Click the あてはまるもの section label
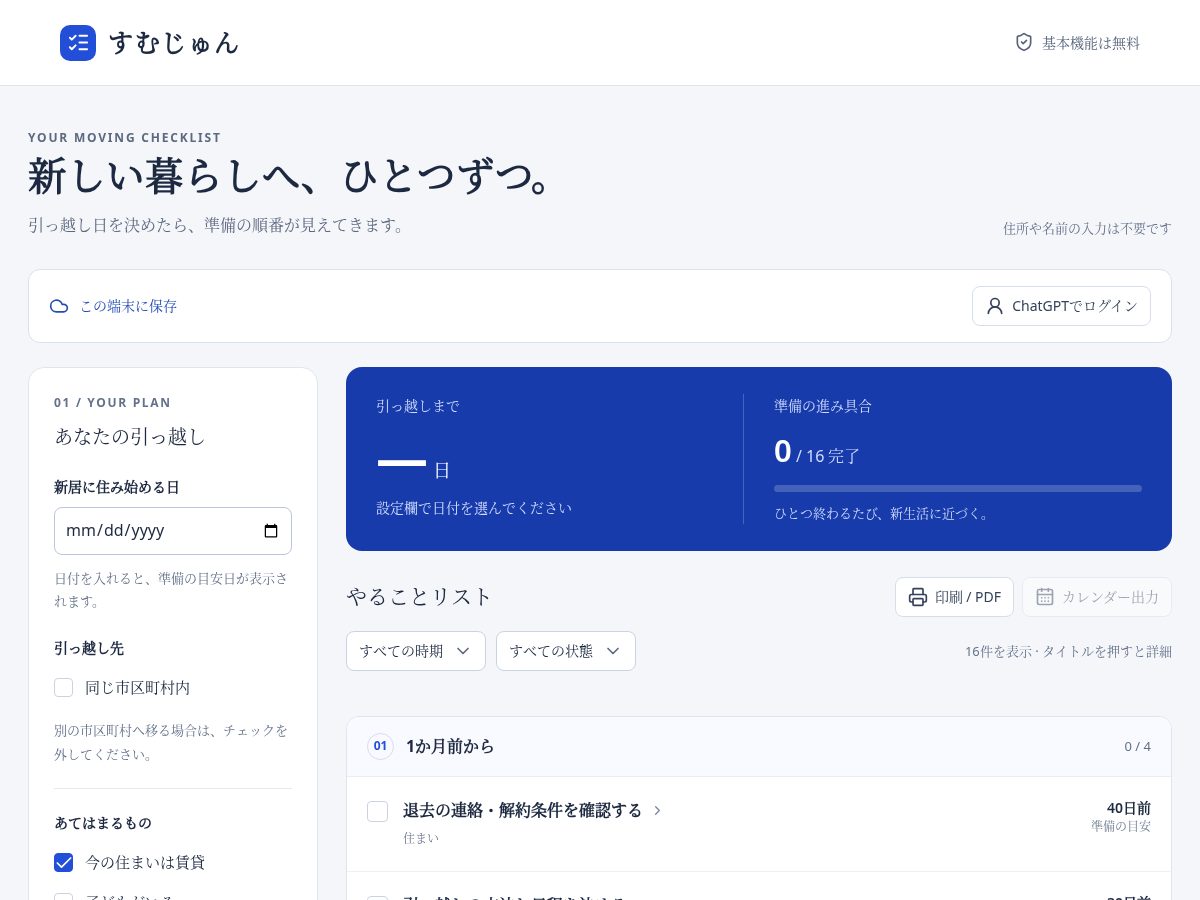 tap(103, 823)
